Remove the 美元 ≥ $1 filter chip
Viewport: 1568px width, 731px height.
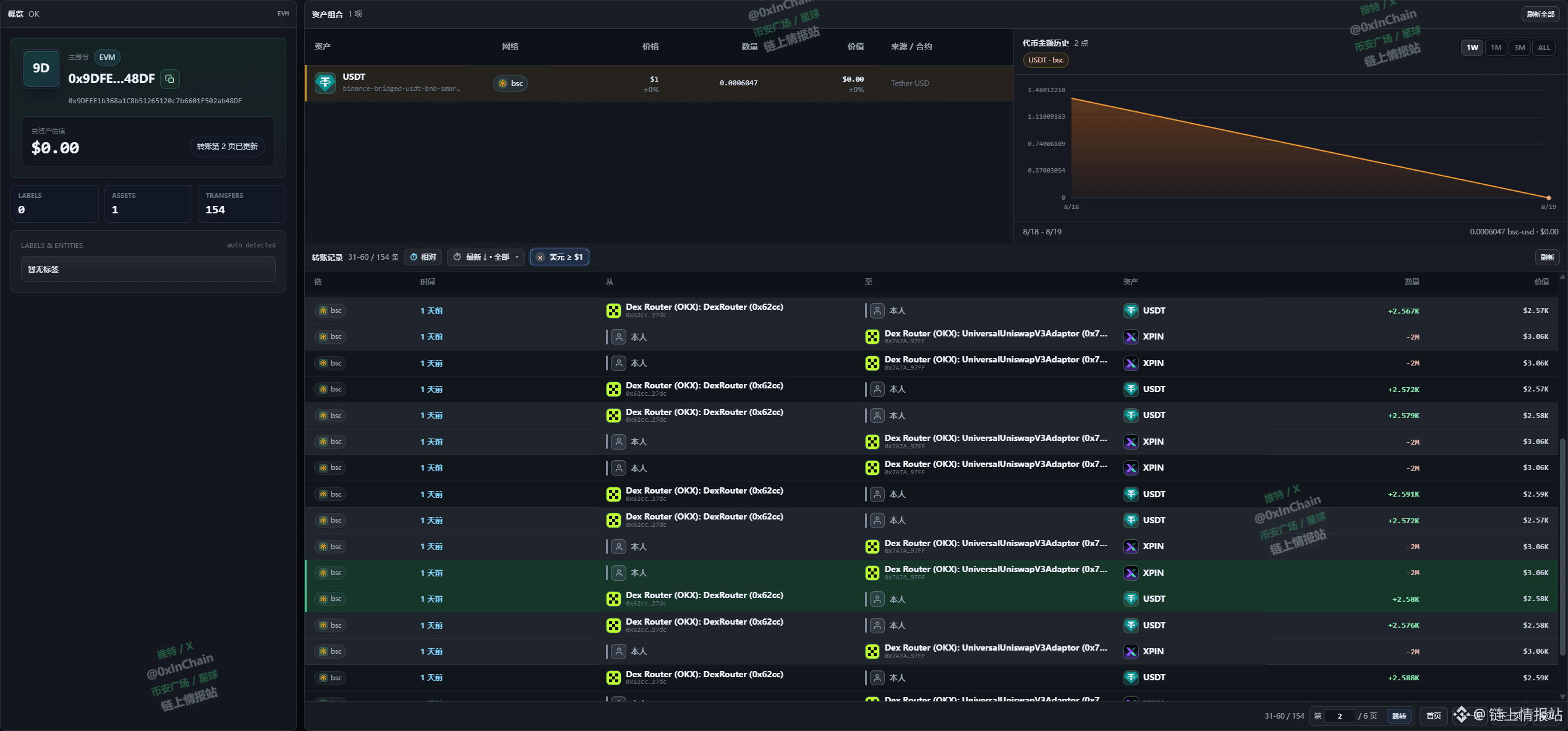pos(540,257)
